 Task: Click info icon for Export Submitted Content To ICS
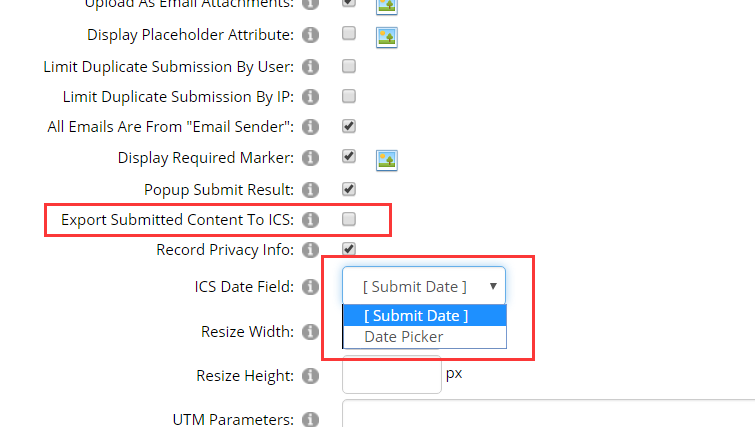311,220
